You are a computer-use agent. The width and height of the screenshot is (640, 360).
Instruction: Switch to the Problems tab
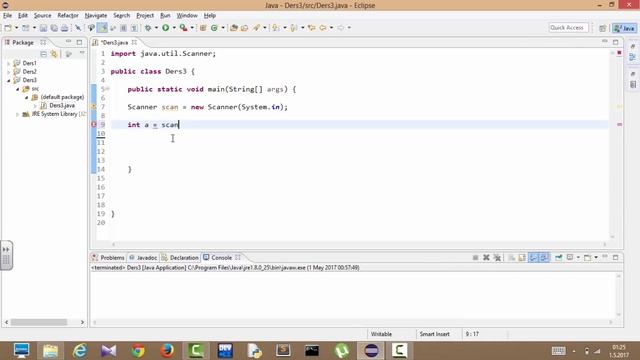pos(109,258)
